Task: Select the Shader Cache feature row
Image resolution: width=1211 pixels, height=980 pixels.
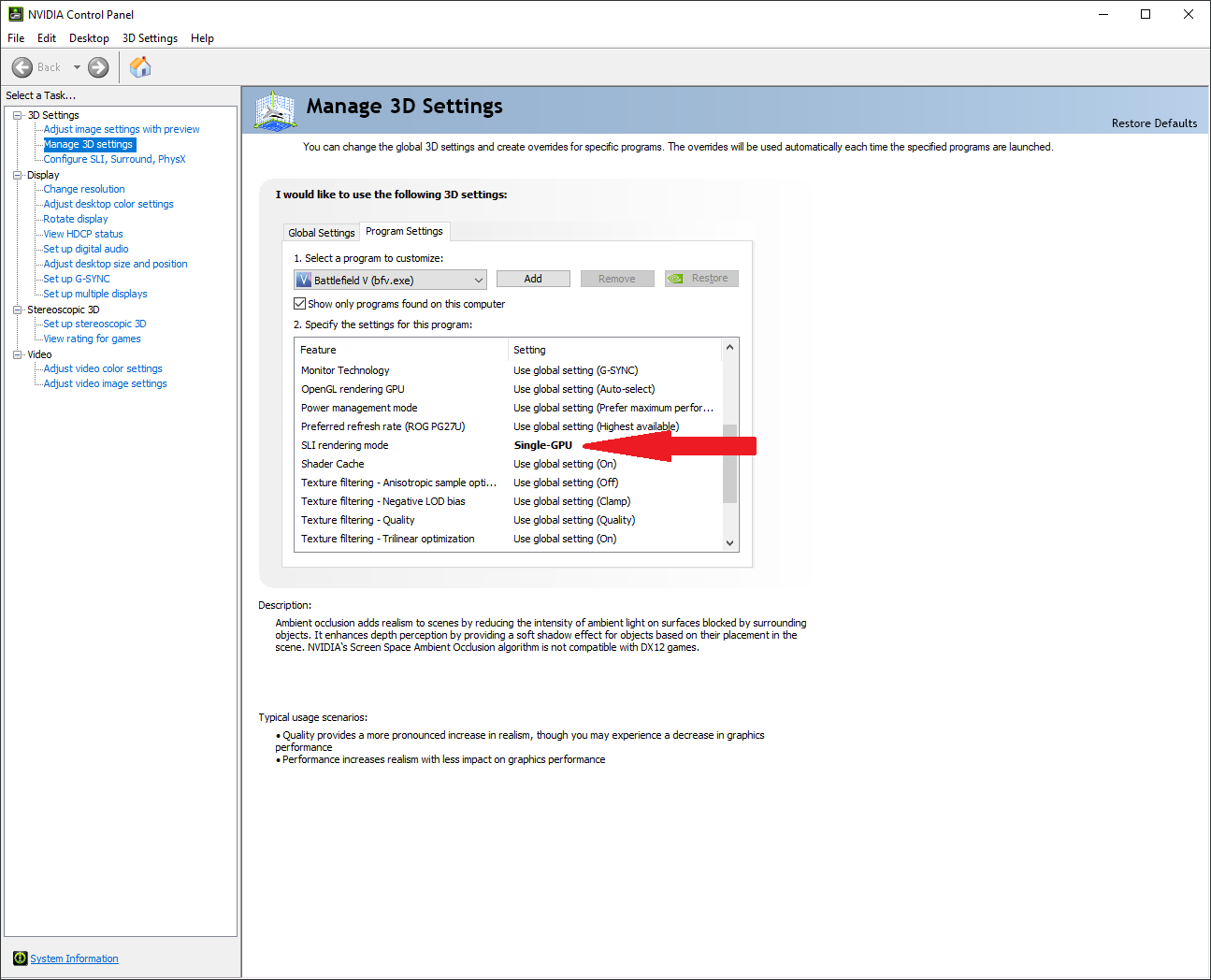Action: [508, 464]
